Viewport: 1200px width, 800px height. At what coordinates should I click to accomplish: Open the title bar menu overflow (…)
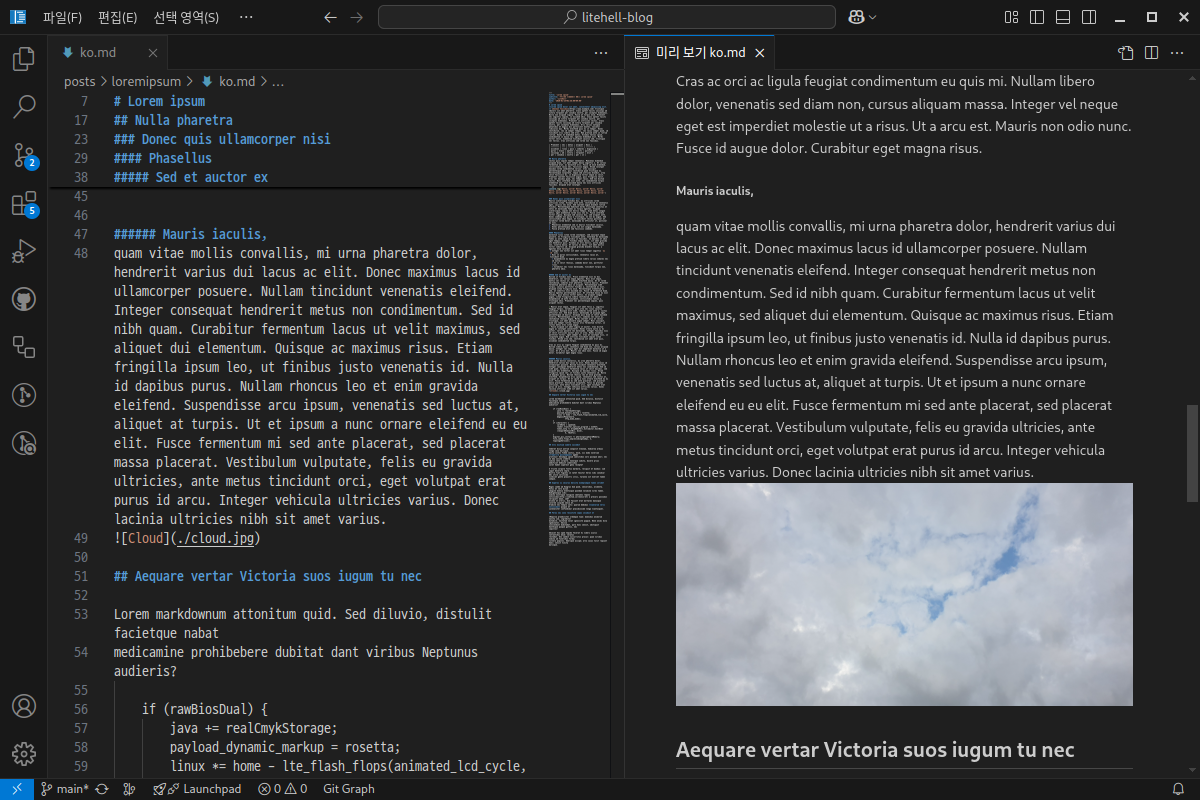coord(246,17)
